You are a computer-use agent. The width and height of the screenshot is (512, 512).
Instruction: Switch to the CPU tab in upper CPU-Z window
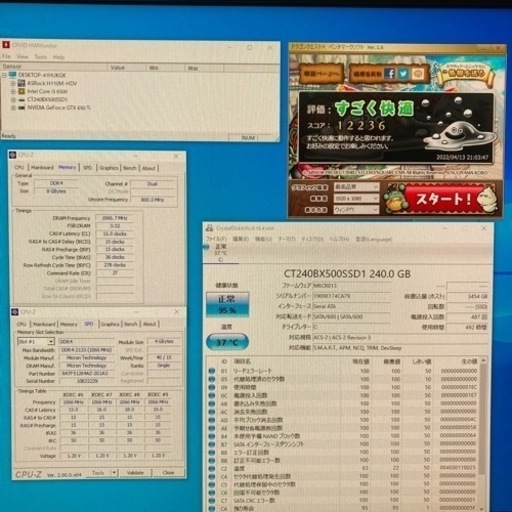pos(19,167)
